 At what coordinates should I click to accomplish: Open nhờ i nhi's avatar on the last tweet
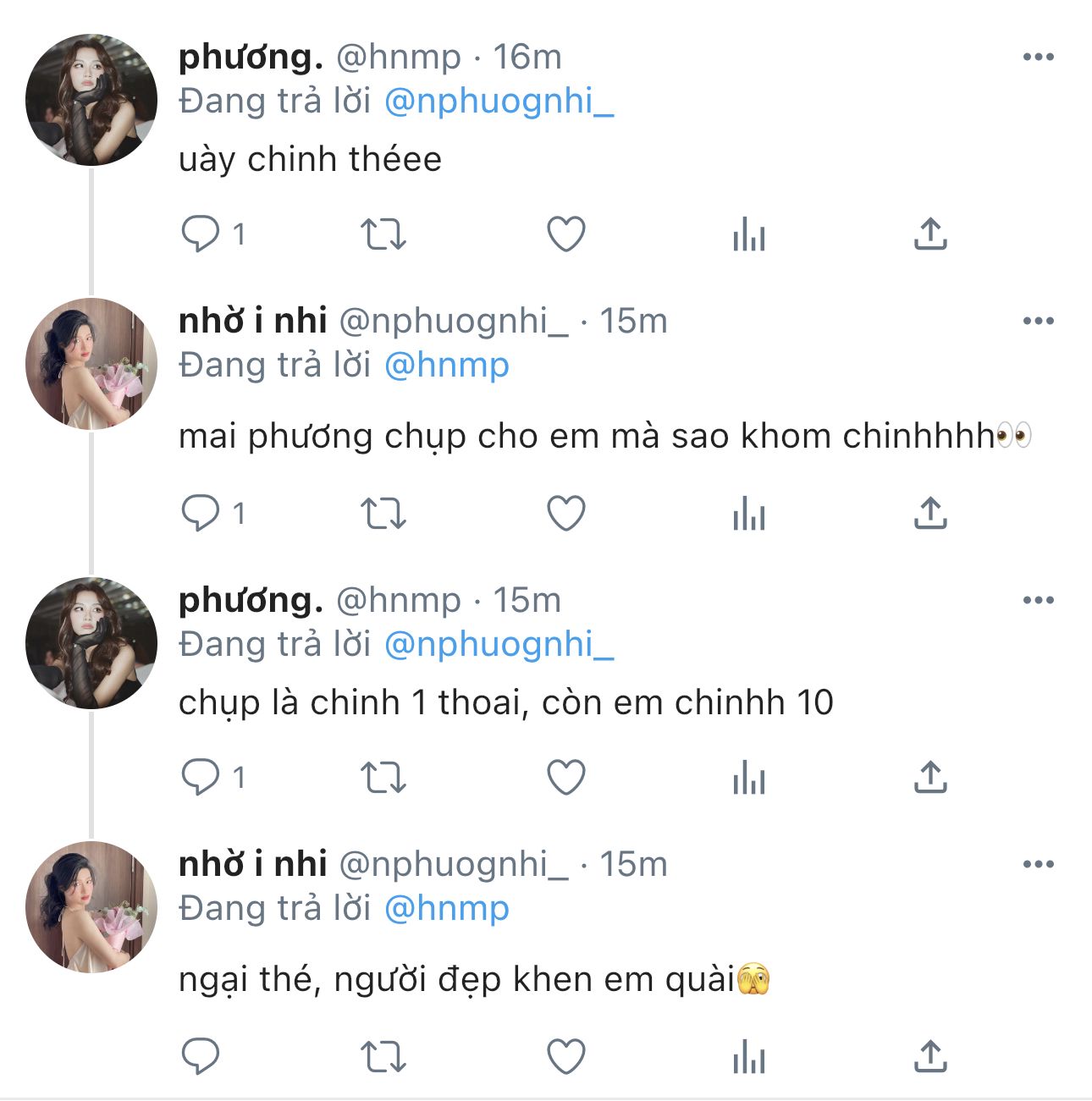click(x=91, y=907)
